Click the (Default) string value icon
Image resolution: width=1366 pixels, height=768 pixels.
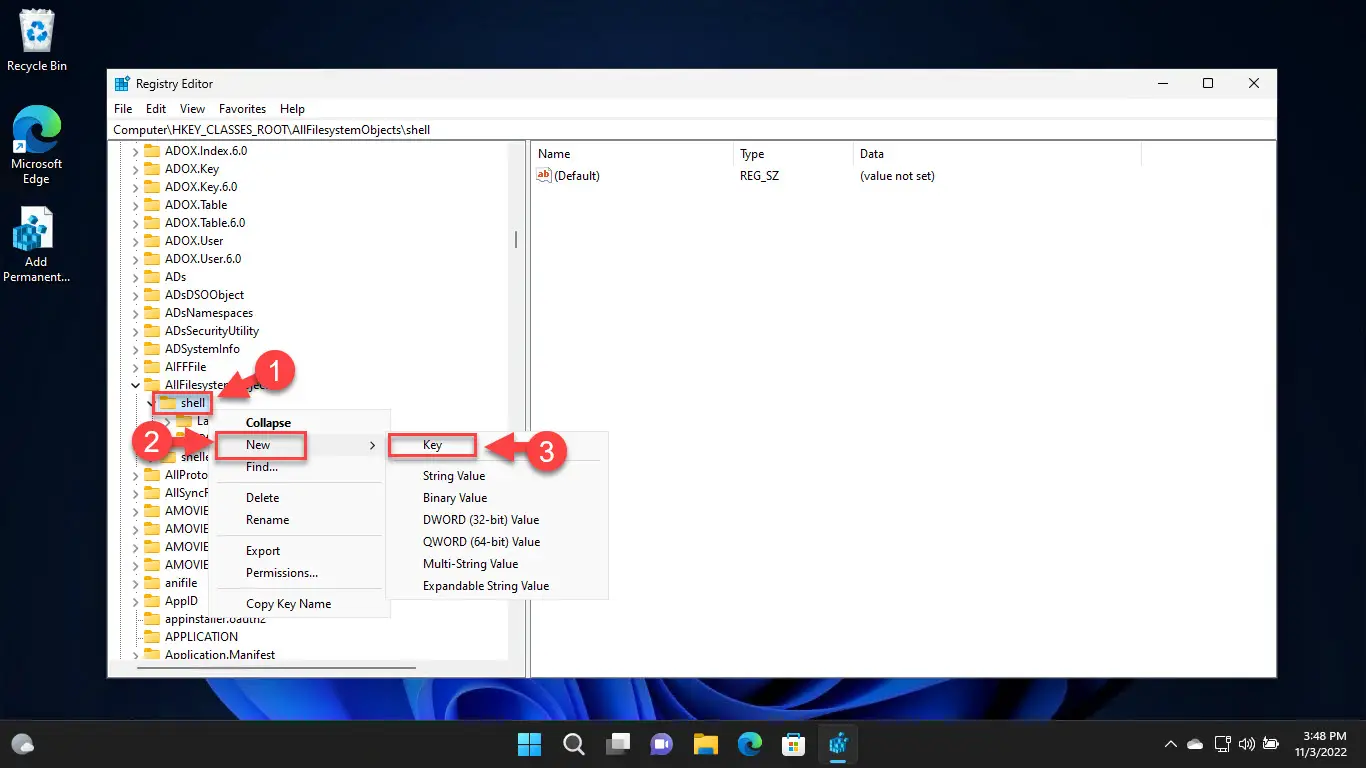coord(544,175)
